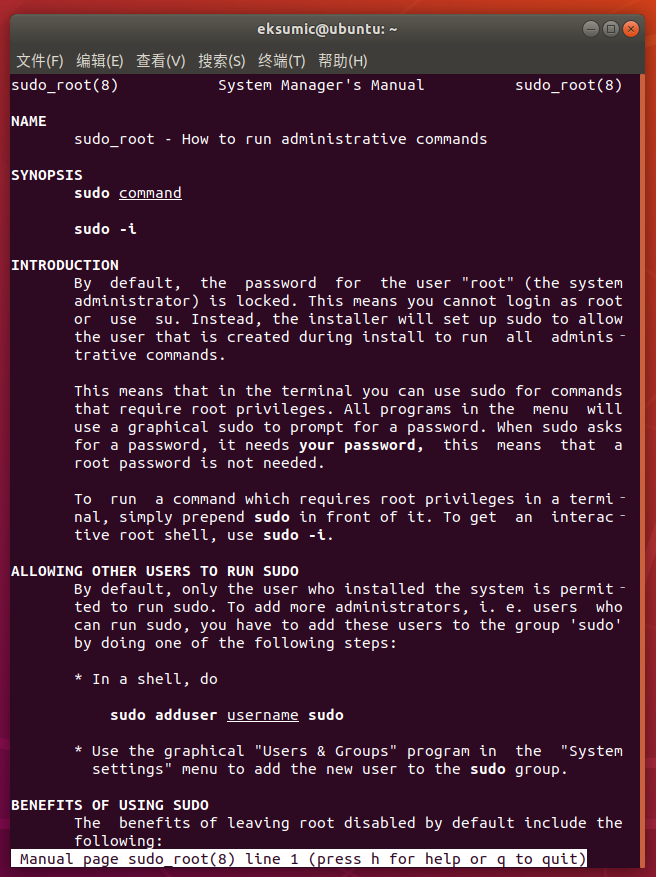Minimize the terminal window

click(x=591, y=29)
